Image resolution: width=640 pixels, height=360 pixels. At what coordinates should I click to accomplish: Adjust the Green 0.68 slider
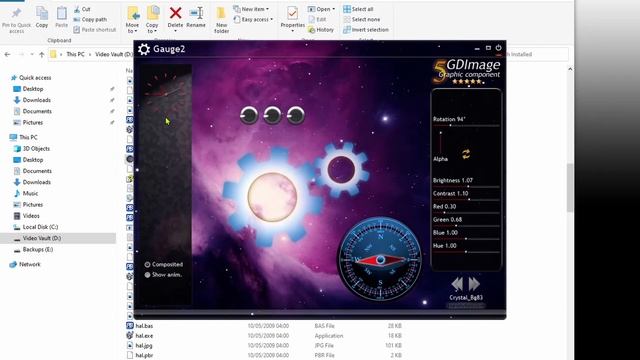tap(466, 226)
